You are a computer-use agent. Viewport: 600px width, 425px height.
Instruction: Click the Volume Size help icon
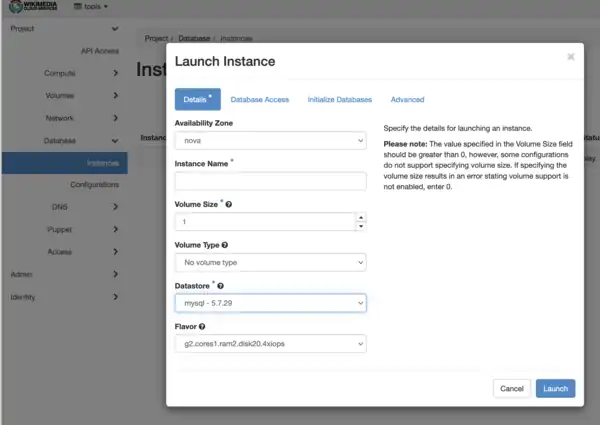(x=230, y=204)
